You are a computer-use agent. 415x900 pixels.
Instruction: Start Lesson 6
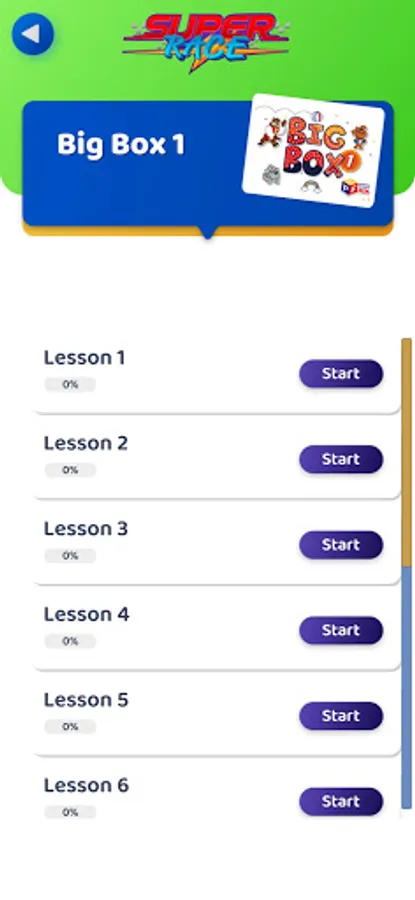click(x=341, y=801)
